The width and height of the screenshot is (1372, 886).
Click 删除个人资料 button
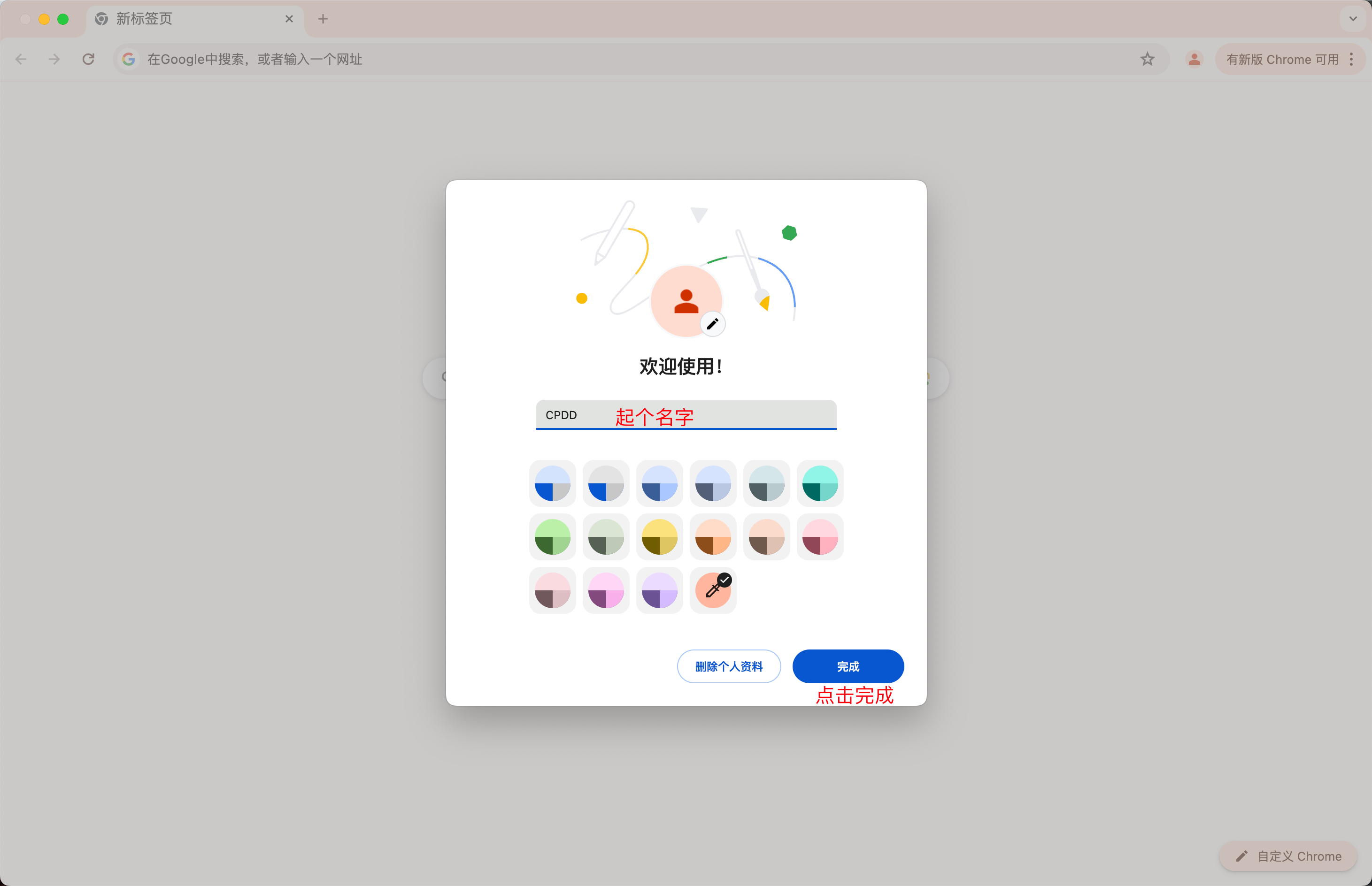coord(729,666)
